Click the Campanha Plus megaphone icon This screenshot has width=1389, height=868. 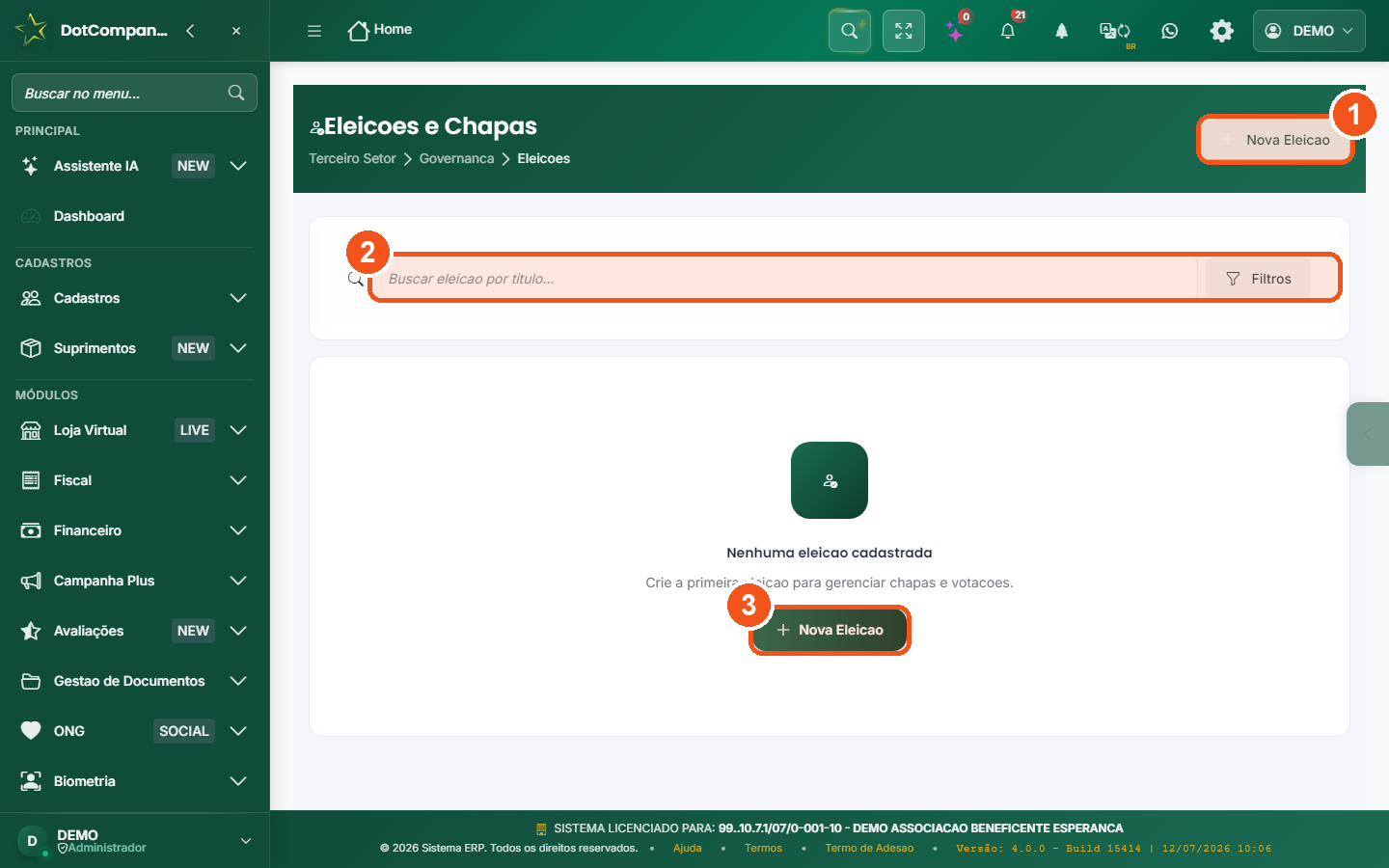pyautogui.click(x=31, y=581)
